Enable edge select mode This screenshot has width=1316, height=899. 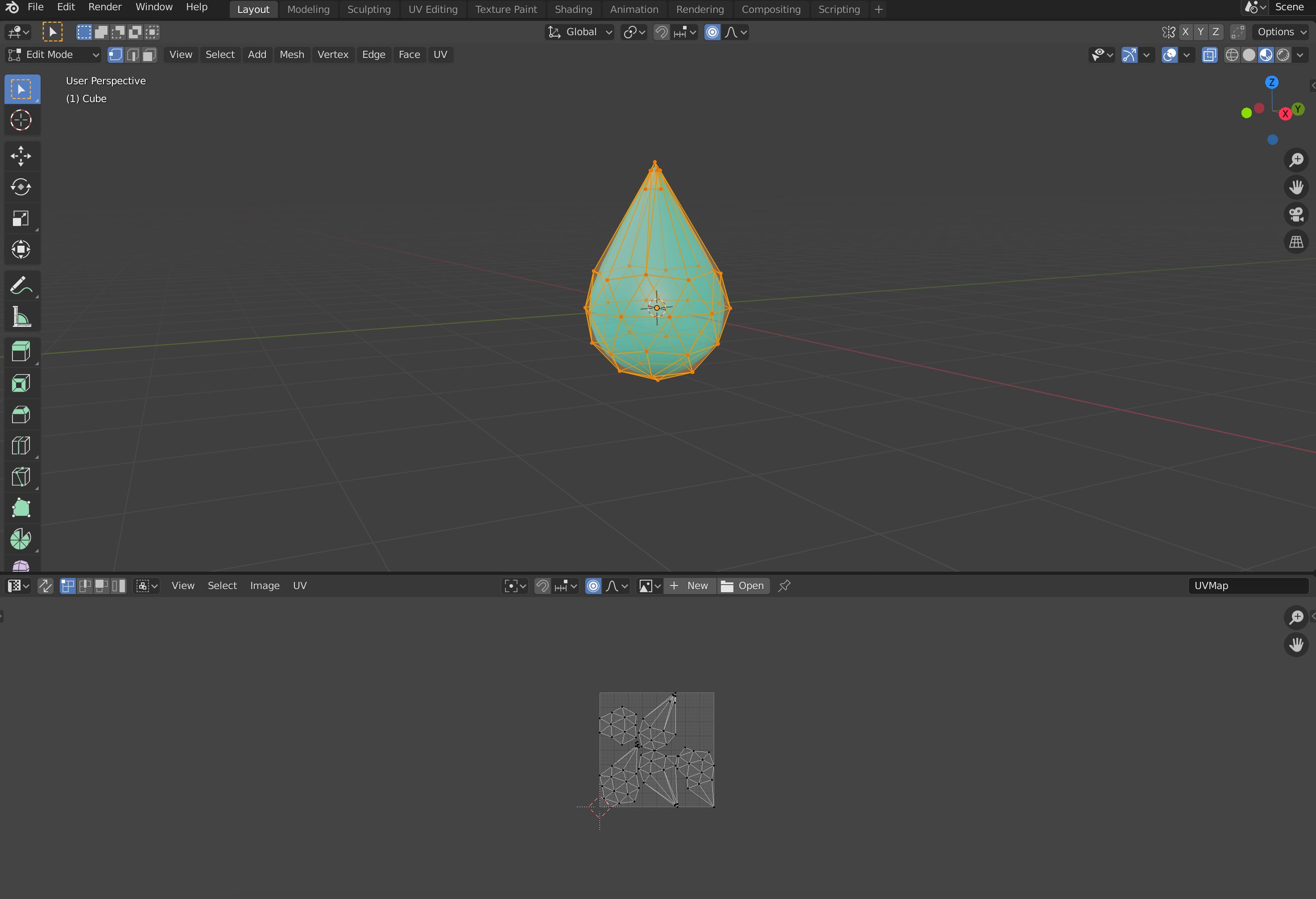coord(132,54)
